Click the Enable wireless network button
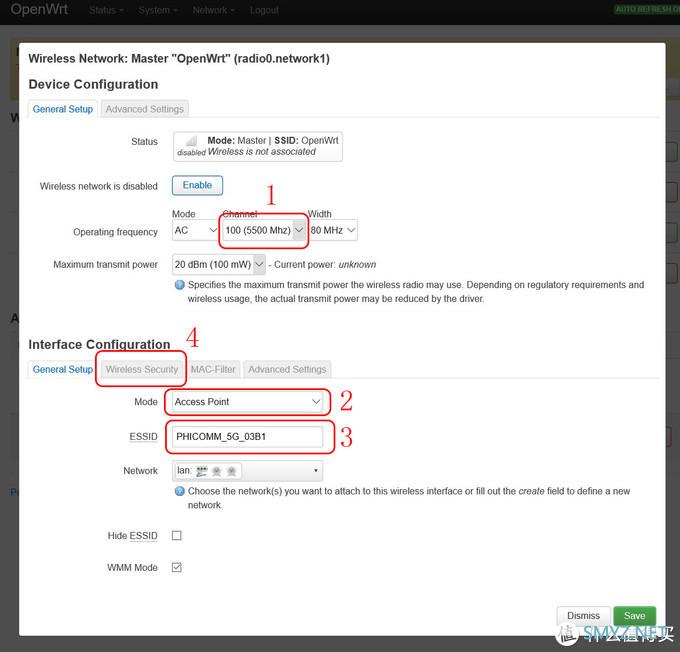The height and width of the screenshot is (652, 680). coord(197,185)
